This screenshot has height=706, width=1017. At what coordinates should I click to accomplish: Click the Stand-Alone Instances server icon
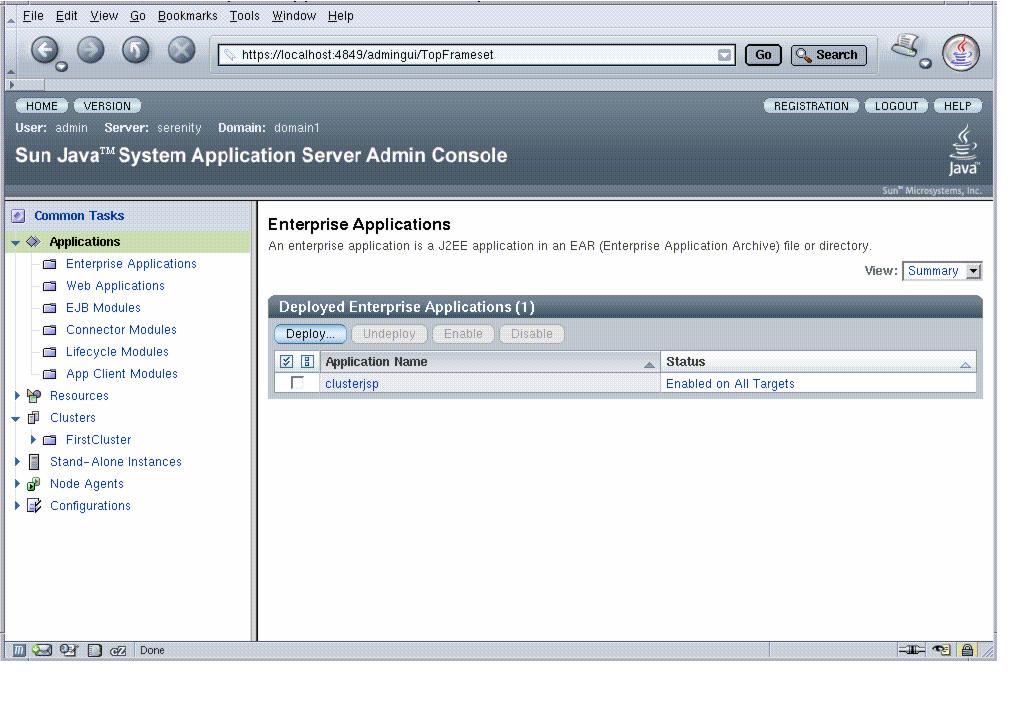click(x=34, y=462)
